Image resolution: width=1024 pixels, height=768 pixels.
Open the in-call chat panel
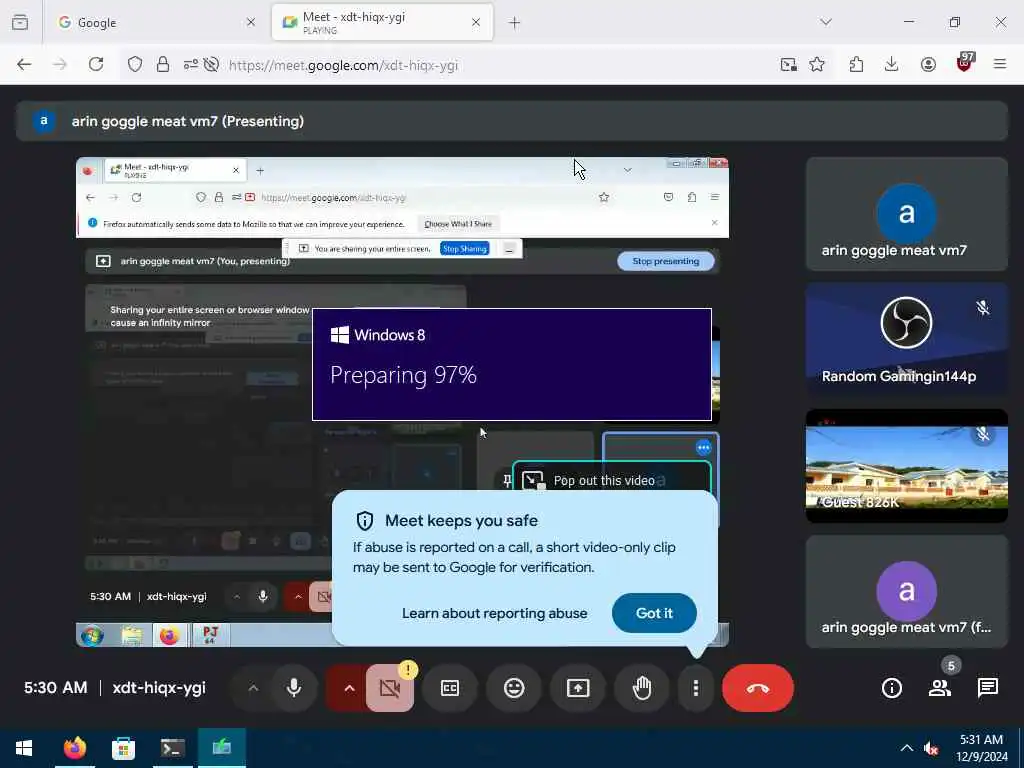point(987,688)
